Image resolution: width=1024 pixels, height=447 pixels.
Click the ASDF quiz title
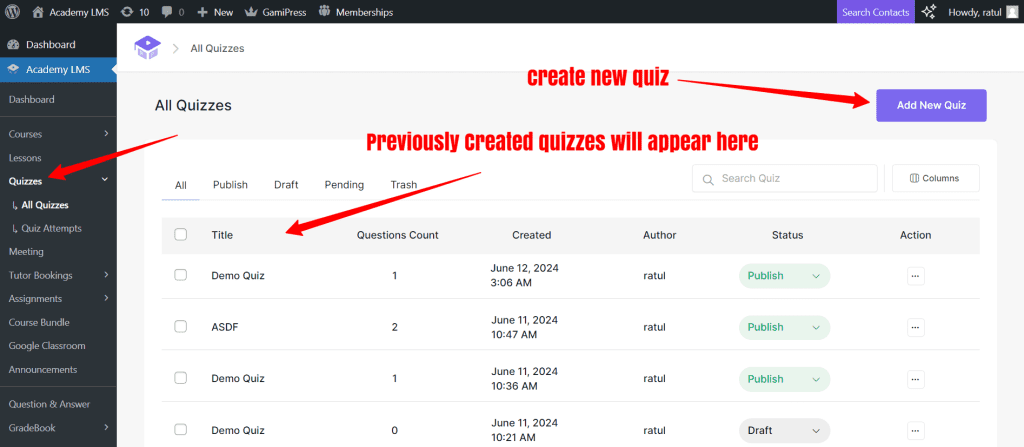[x=225, y=327]
